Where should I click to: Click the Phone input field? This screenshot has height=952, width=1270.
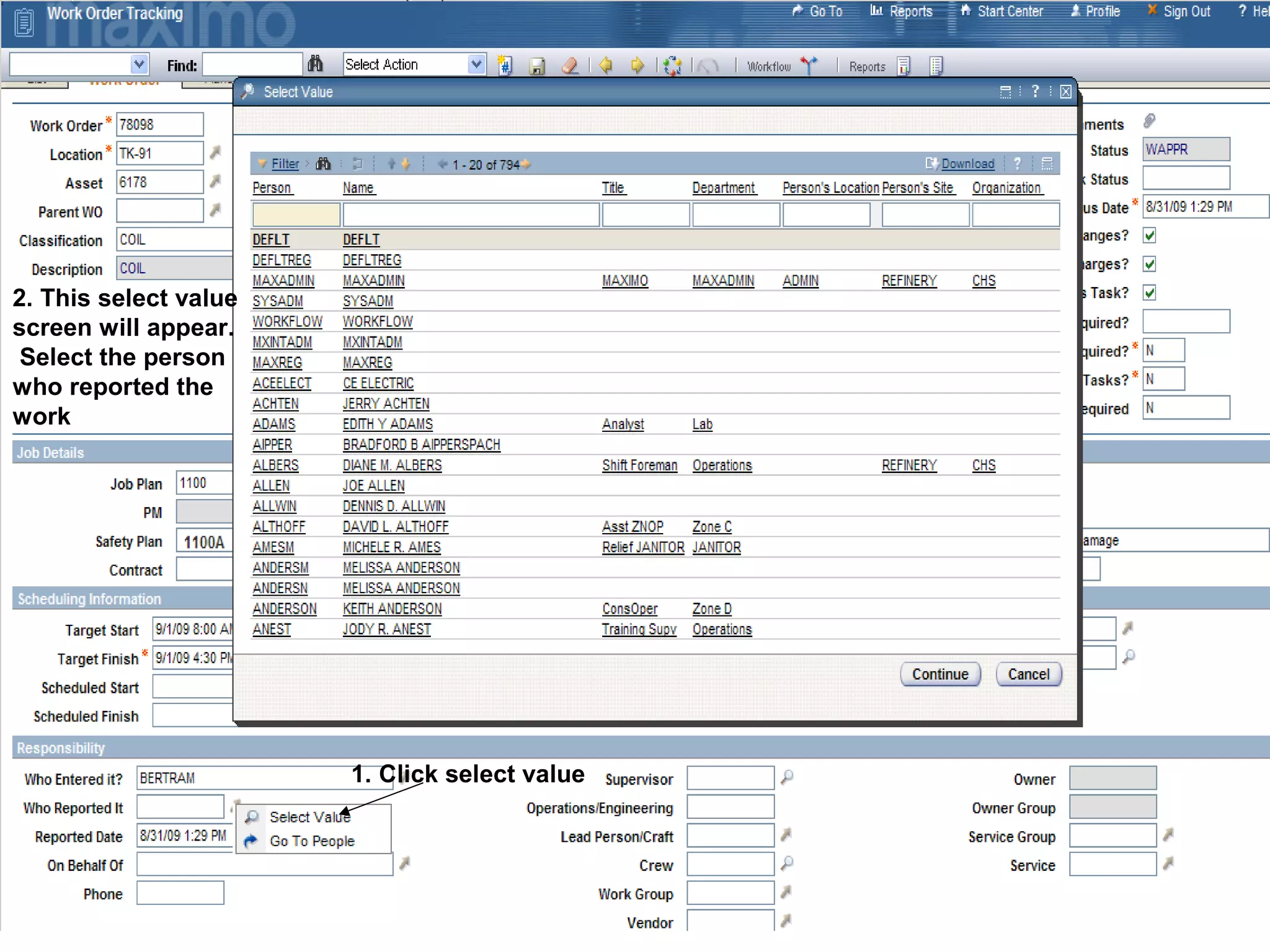tap(180, 893)
